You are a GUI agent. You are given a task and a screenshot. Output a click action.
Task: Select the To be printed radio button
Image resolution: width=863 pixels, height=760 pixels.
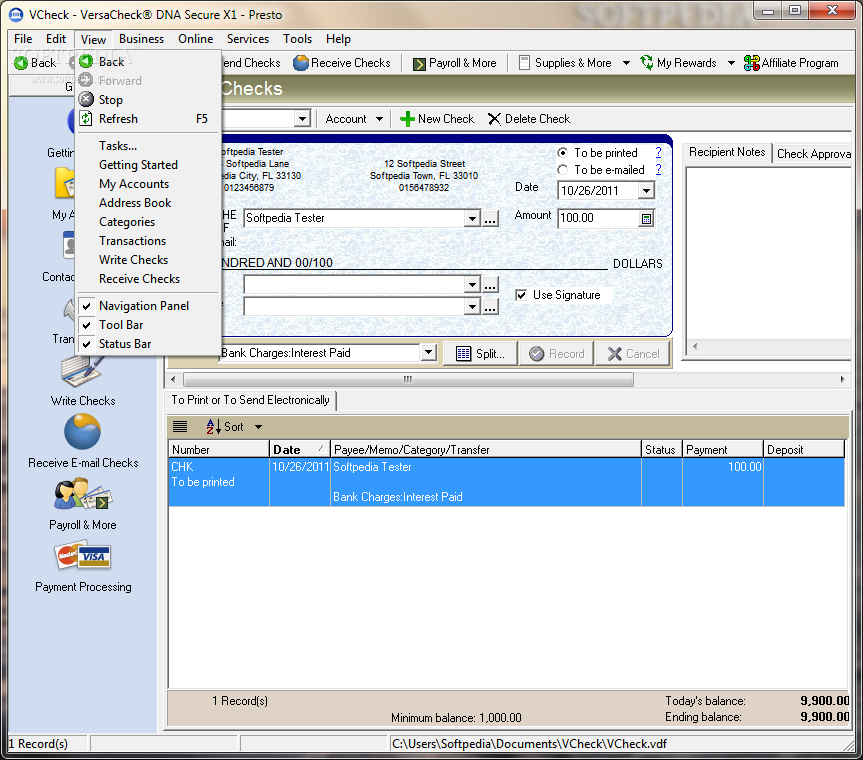[562, 152]
